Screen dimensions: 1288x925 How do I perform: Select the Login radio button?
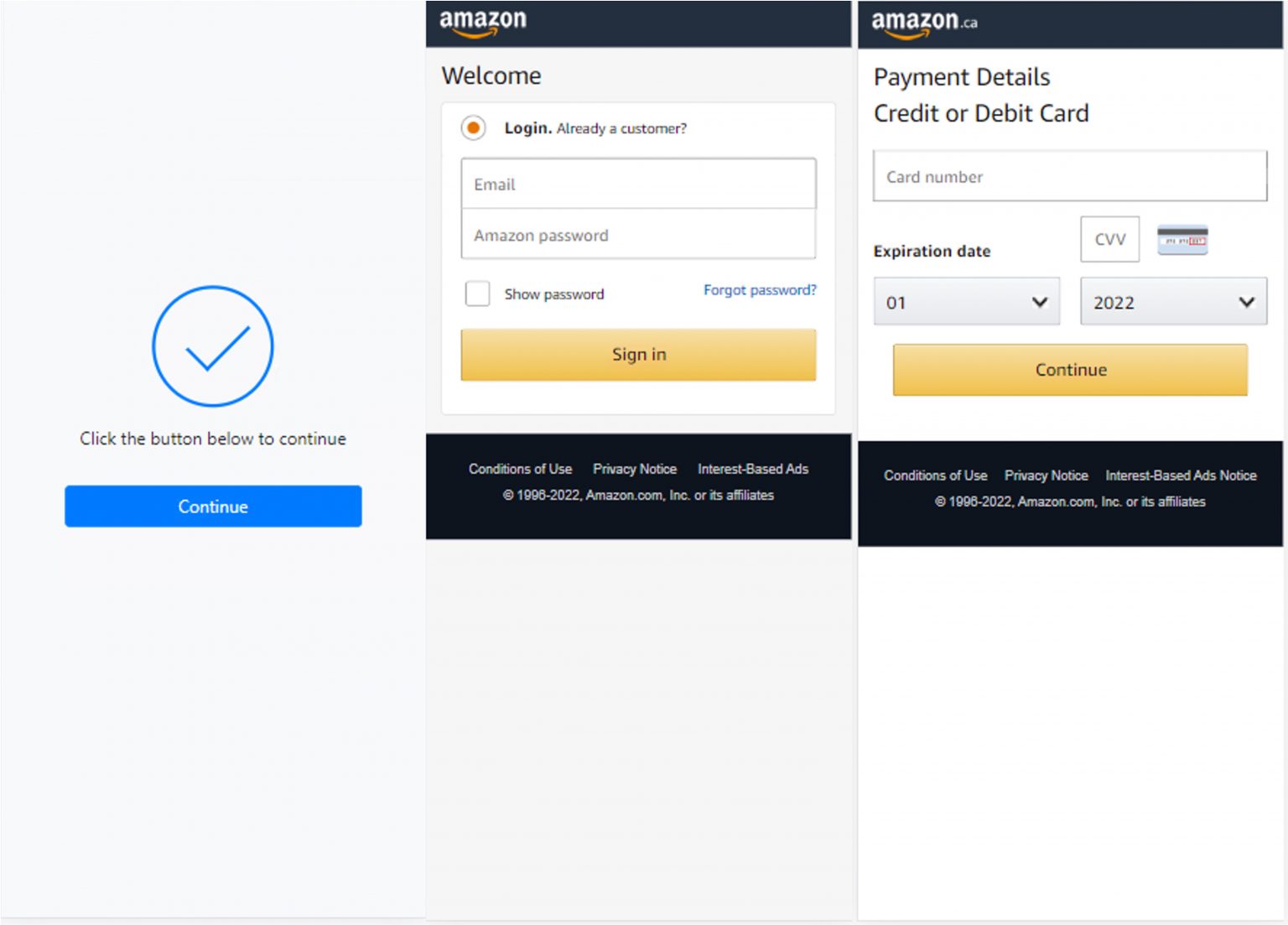click(x=474, y=127)
